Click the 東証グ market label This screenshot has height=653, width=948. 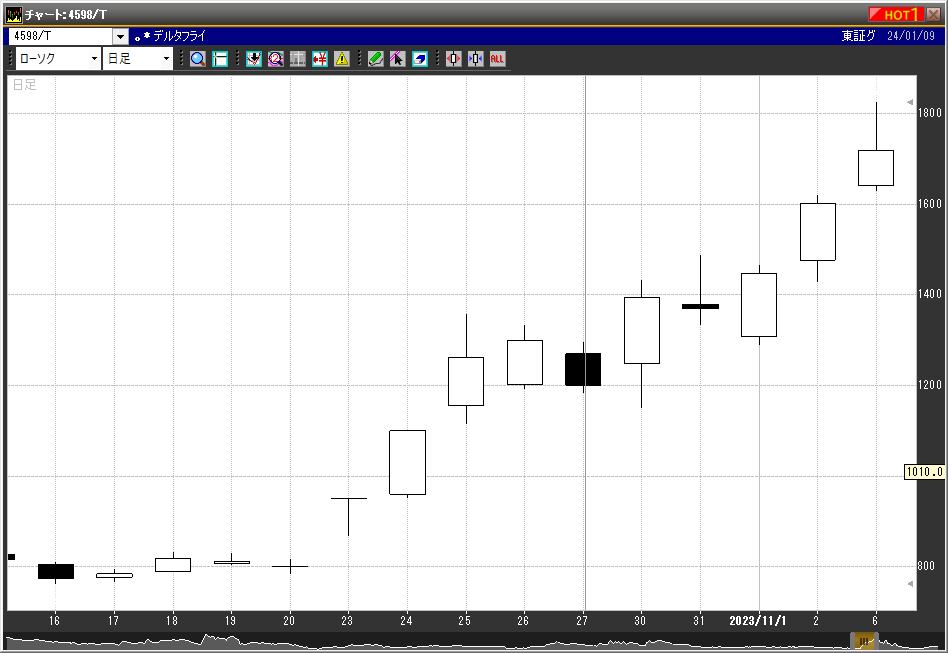tap(858, 36)
